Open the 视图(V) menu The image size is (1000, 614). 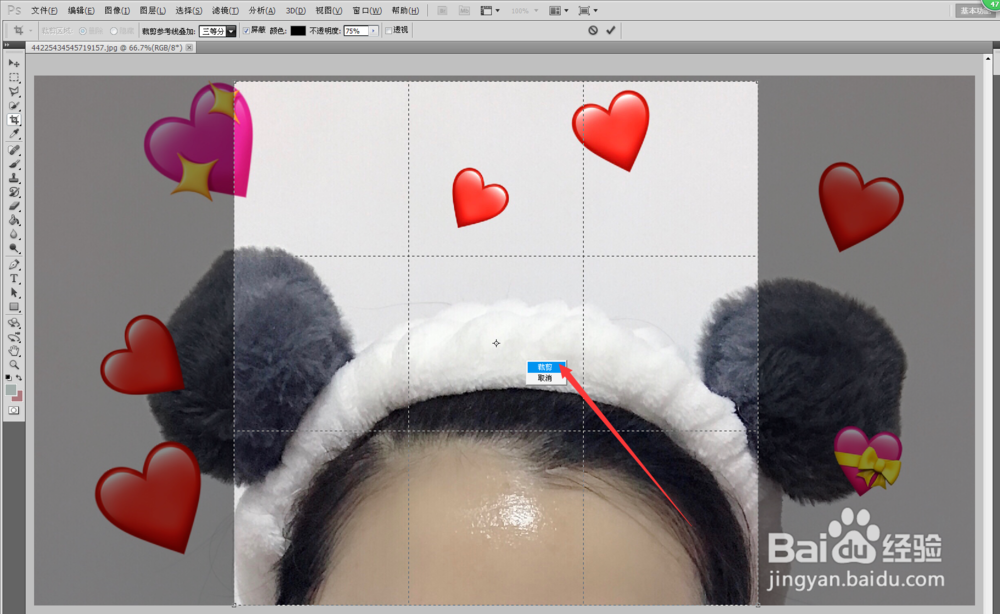coord(328,11)
